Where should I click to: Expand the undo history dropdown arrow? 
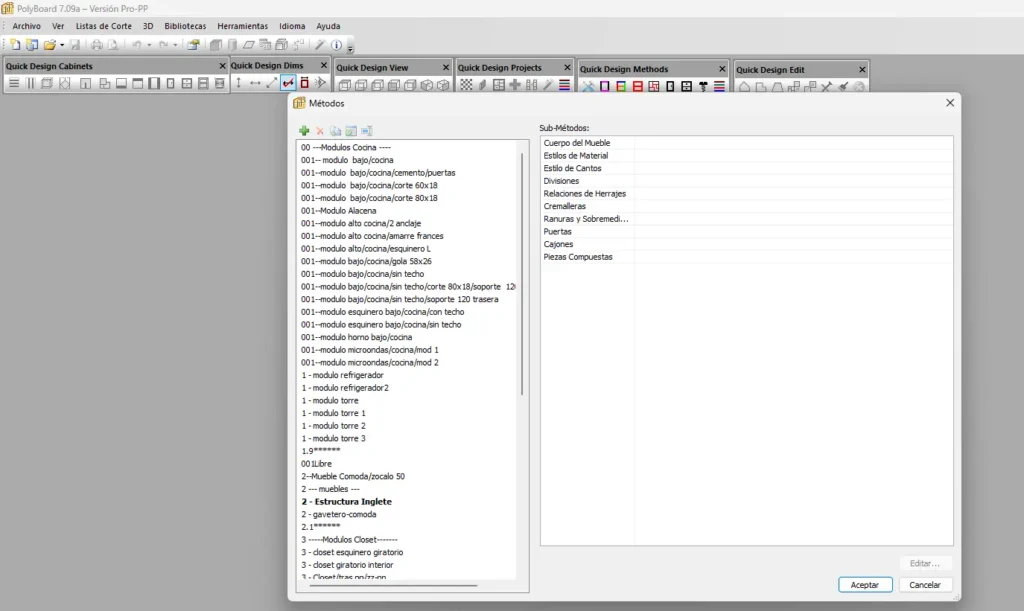coord(149,45)
